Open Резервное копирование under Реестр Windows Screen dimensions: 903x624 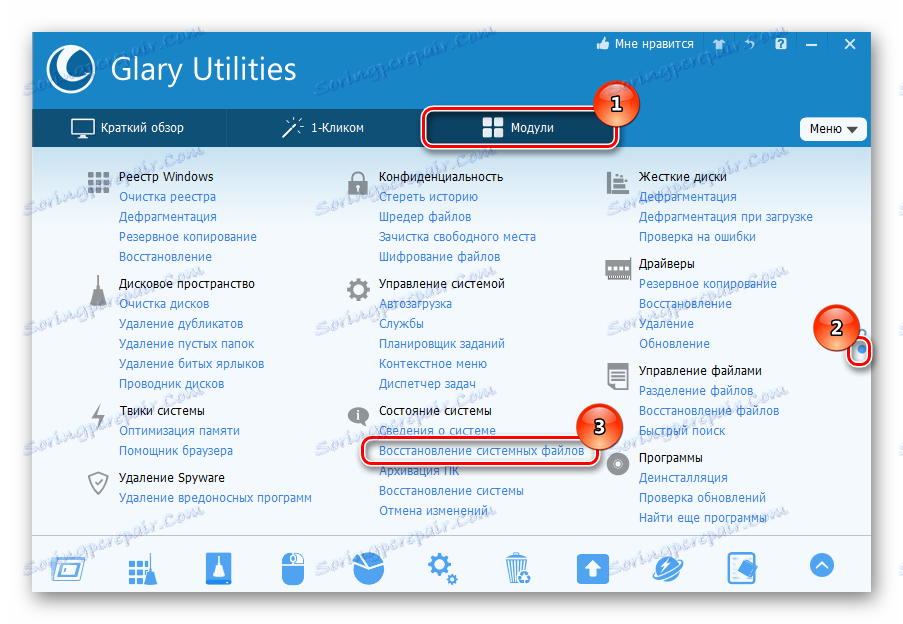coord(188,237)
